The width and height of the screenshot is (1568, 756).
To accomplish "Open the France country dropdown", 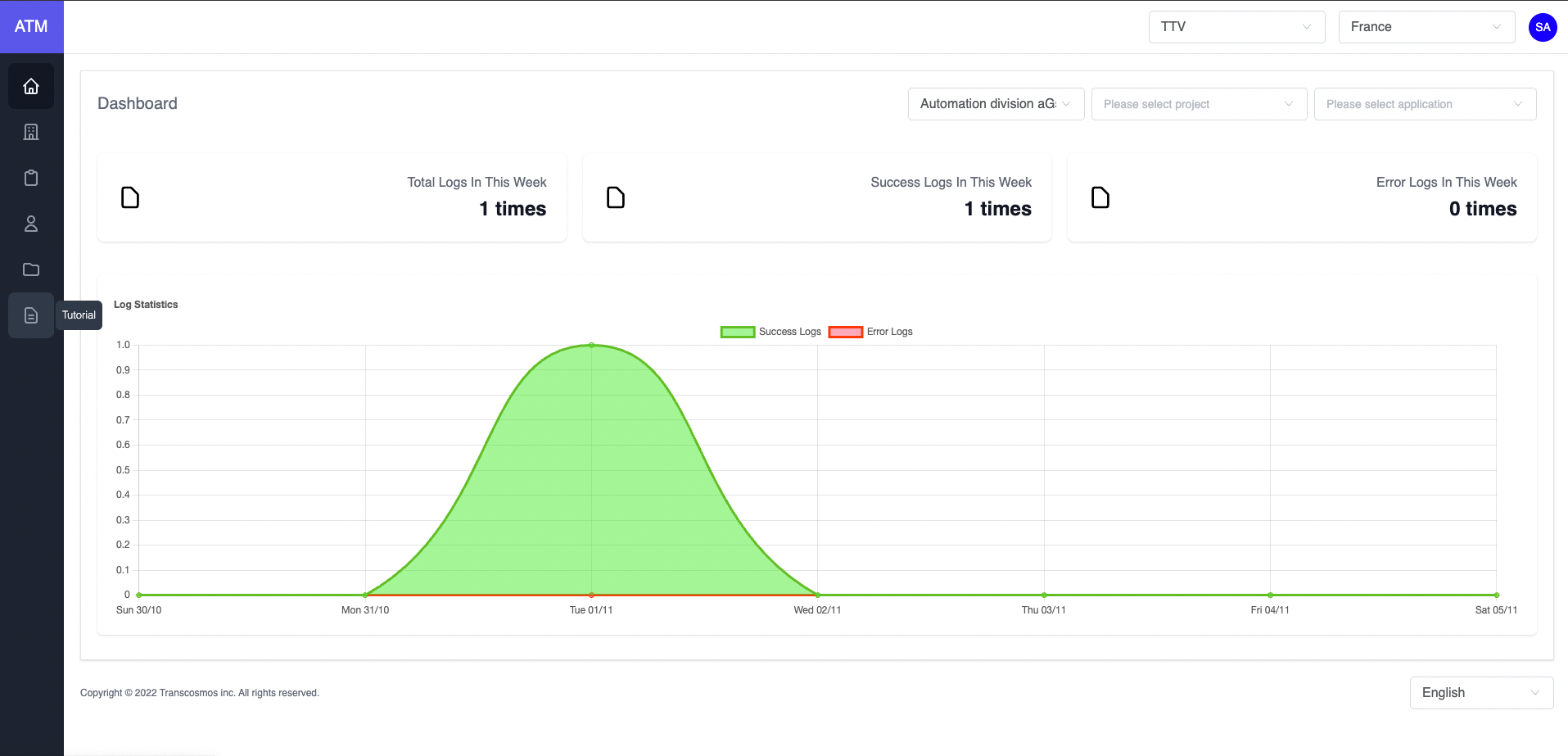I will coord(1426,27).
